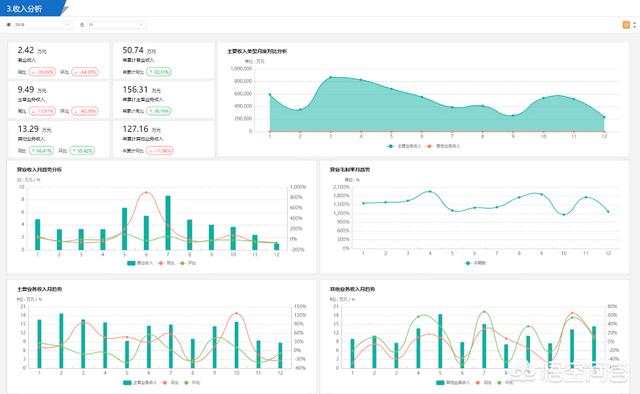
Task: Click the 主营业务收入月趋势 chart title
Action: coord(39,289)
